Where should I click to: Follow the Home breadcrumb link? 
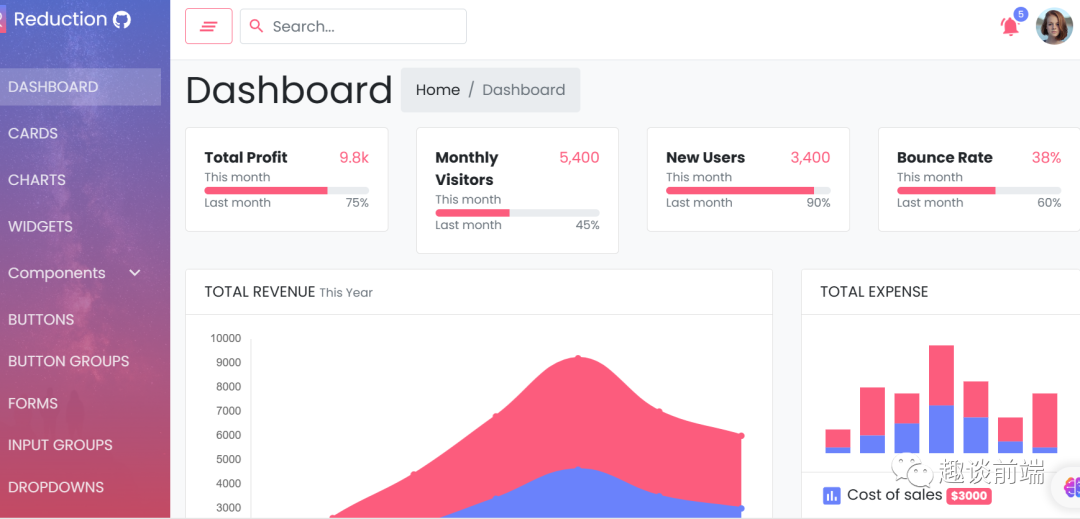pyautogui.click(x=438, y=90)
